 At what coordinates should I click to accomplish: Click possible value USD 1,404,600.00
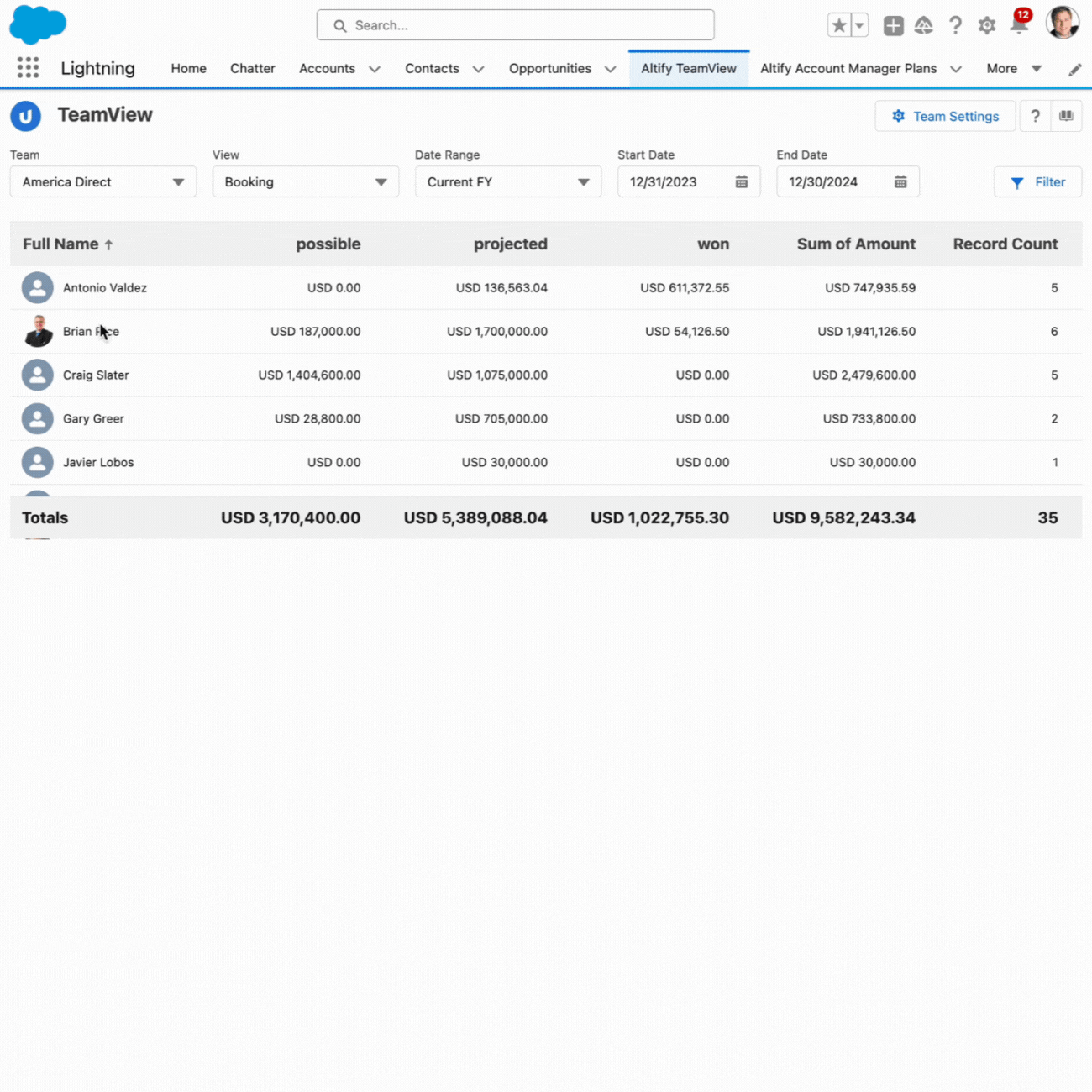click(x=309, y=375)
